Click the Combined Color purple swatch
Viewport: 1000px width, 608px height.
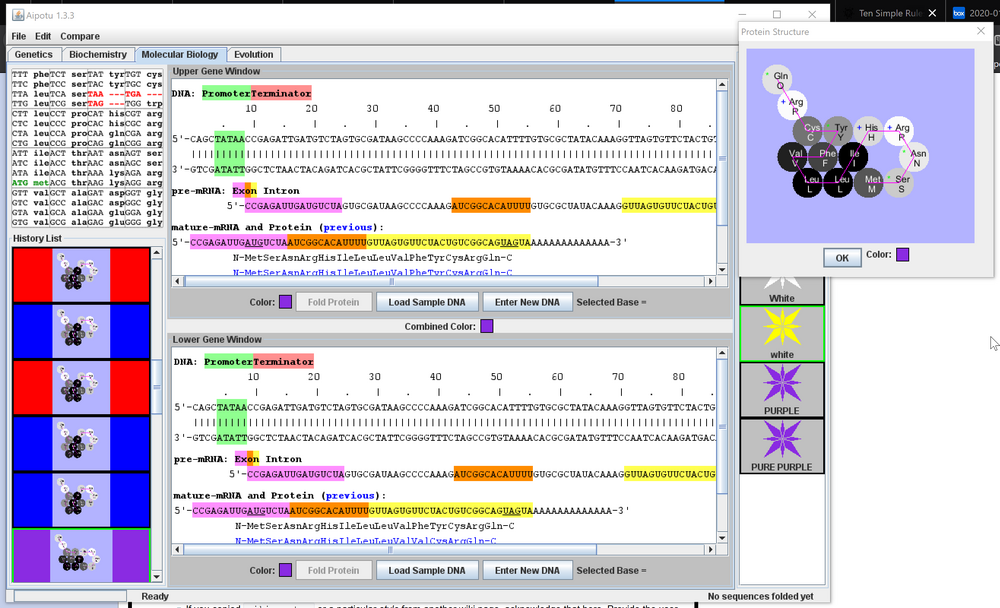(x=487, y=326)
